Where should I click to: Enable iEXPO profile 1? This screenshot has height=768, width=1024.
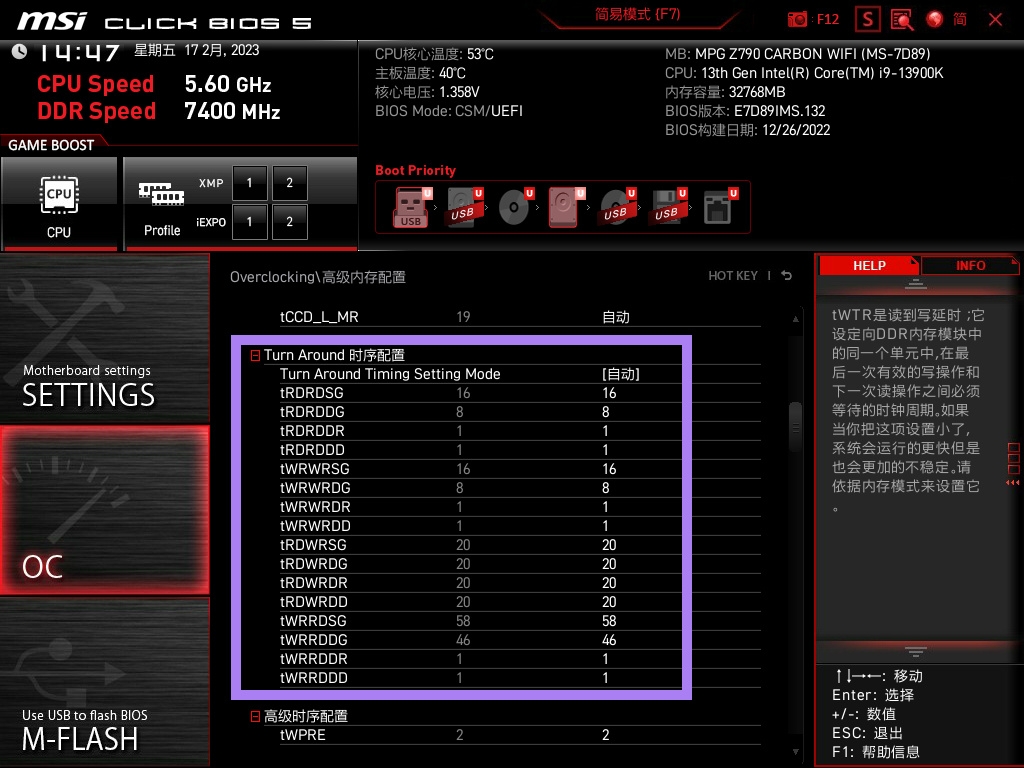coord(249,222)
